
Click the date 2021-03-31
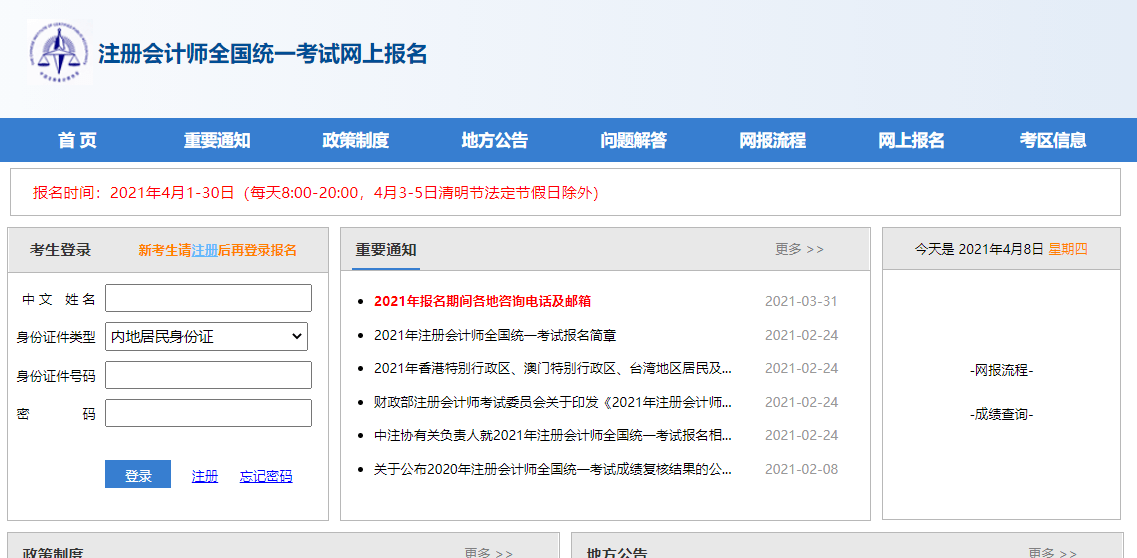801,301
